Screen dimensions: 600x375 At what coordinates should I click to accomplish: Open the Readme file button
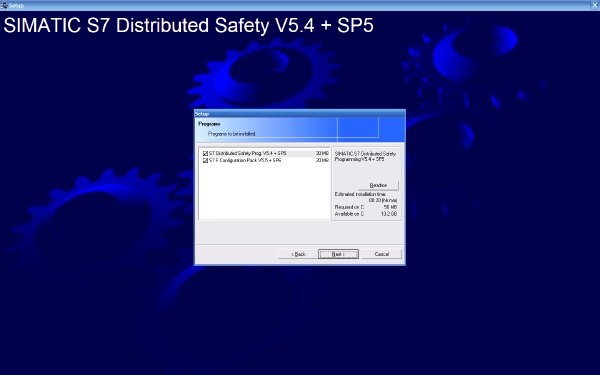[378, 185]
